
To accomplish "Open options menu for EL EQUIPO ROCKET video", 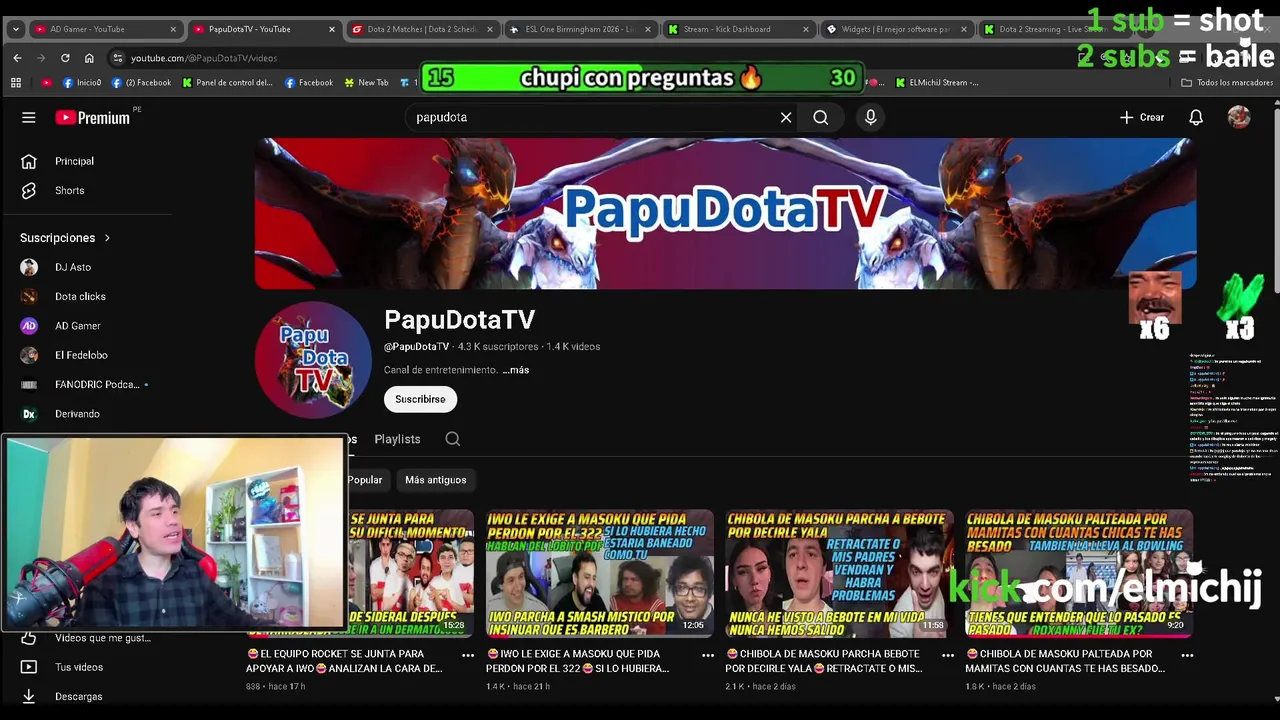I will [467, 655].
